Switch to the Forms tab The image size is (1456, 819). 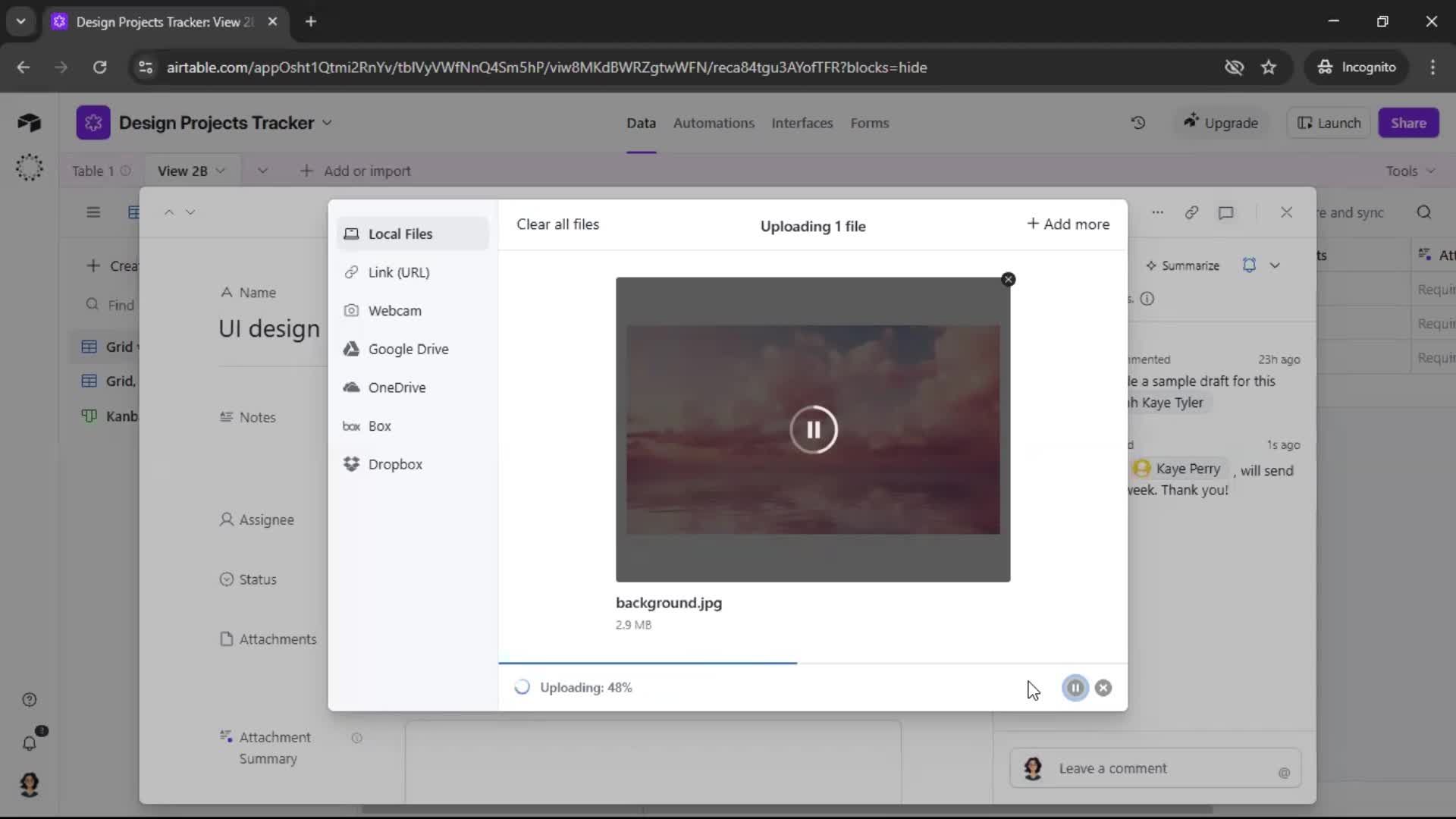coord(869,123)
